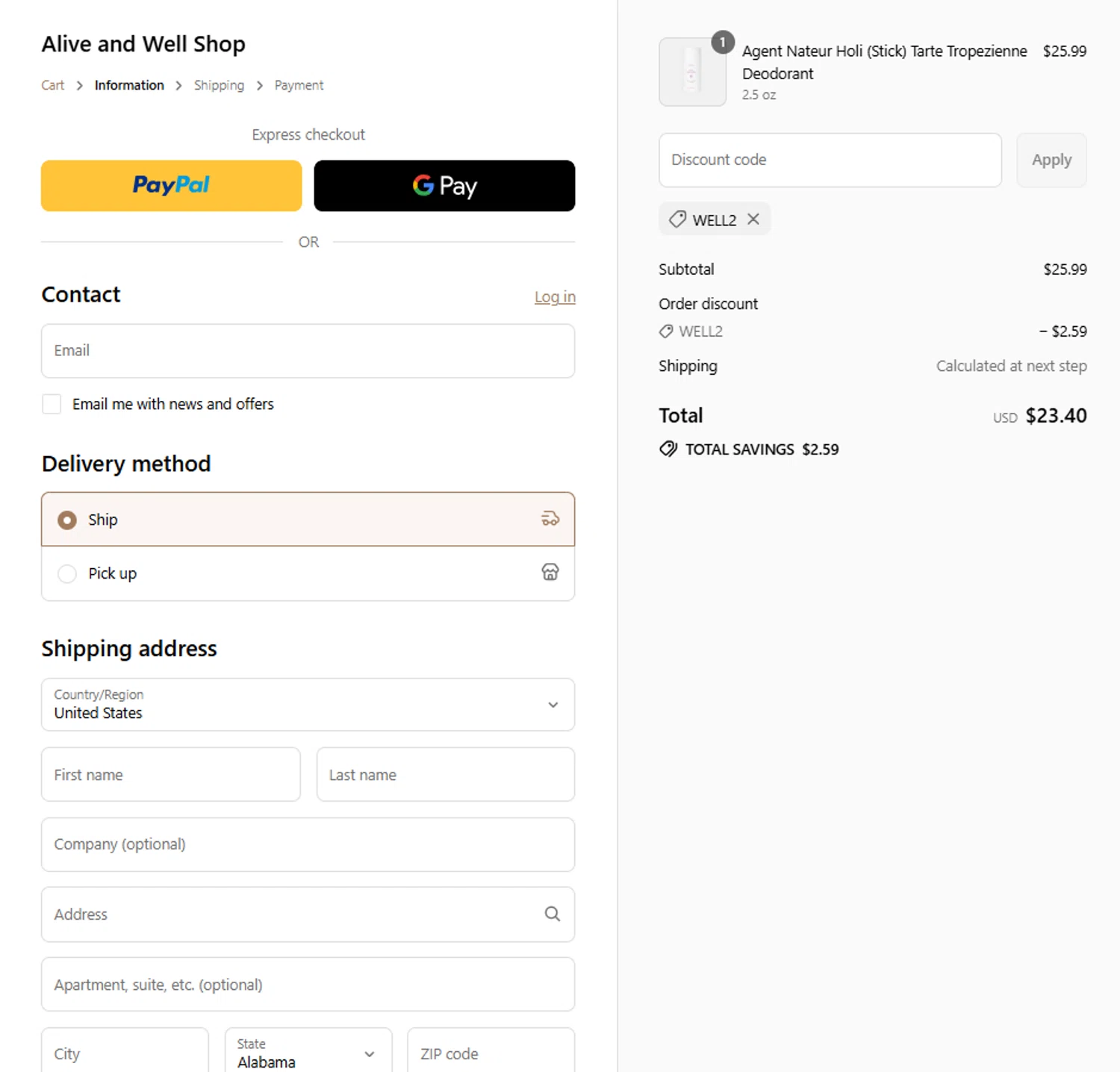Click the Payment breadcrumb step
Screen dimensions: 1120x1072
pos(299,85)
